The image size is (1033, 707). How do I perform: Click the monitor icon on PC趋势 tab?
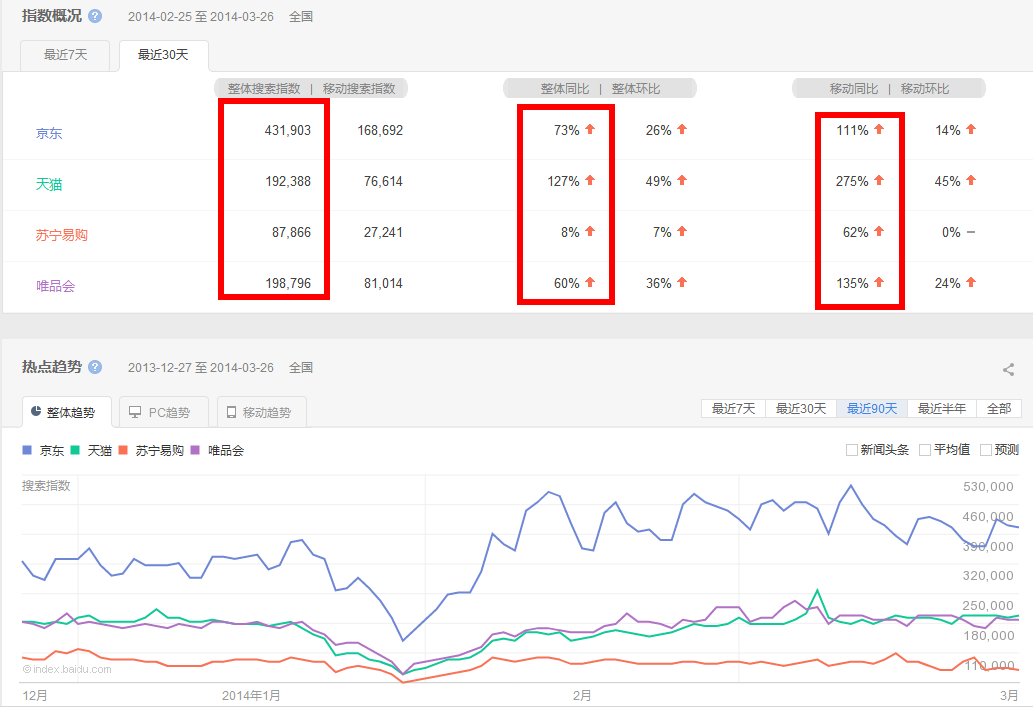click(134, 412)
